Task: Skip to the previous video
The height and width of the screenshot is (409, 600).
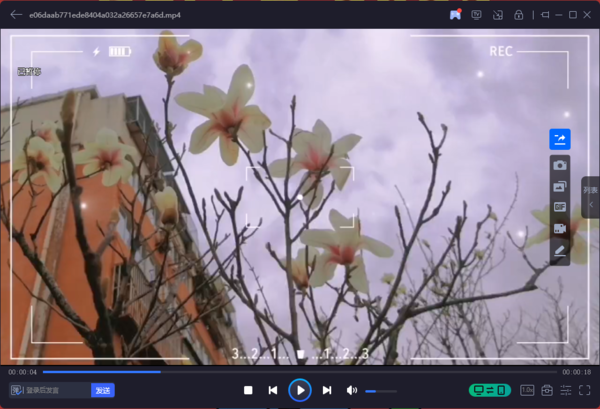Action: pos(273,390)
